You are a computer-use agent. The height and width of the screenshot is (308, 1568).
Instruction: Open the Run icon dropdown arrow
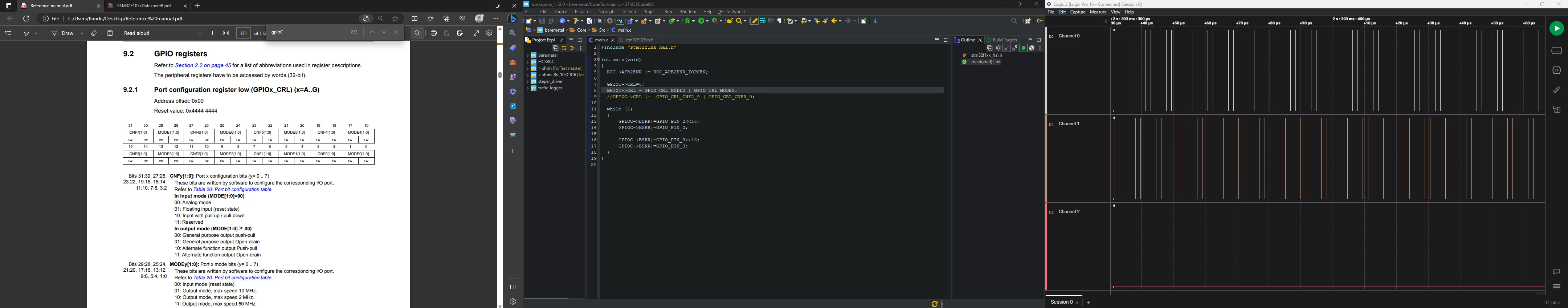707,21
